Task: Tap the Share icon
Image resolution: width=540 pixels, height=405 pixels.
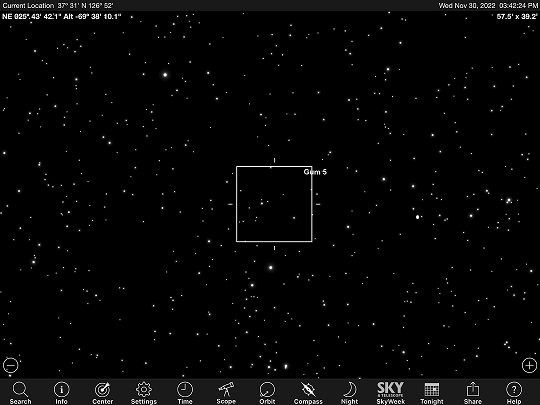Action: coord(473,393)
